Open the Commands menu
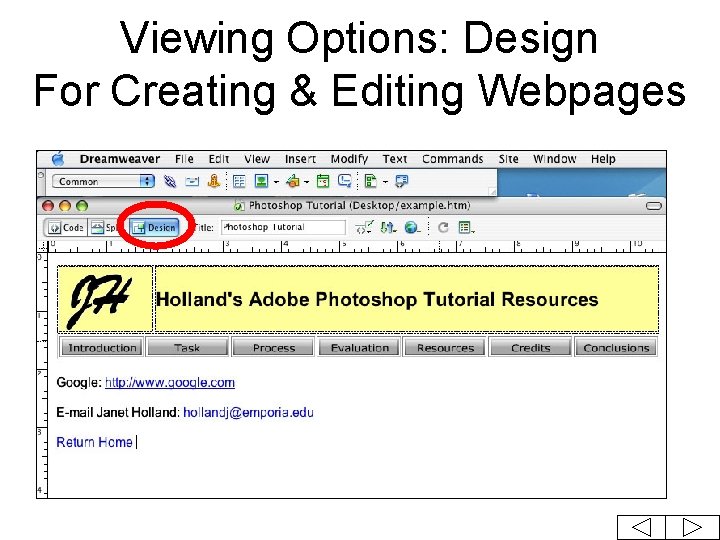Image resolution: width=720 pixels, height=540 pixels. coord(452,159)
